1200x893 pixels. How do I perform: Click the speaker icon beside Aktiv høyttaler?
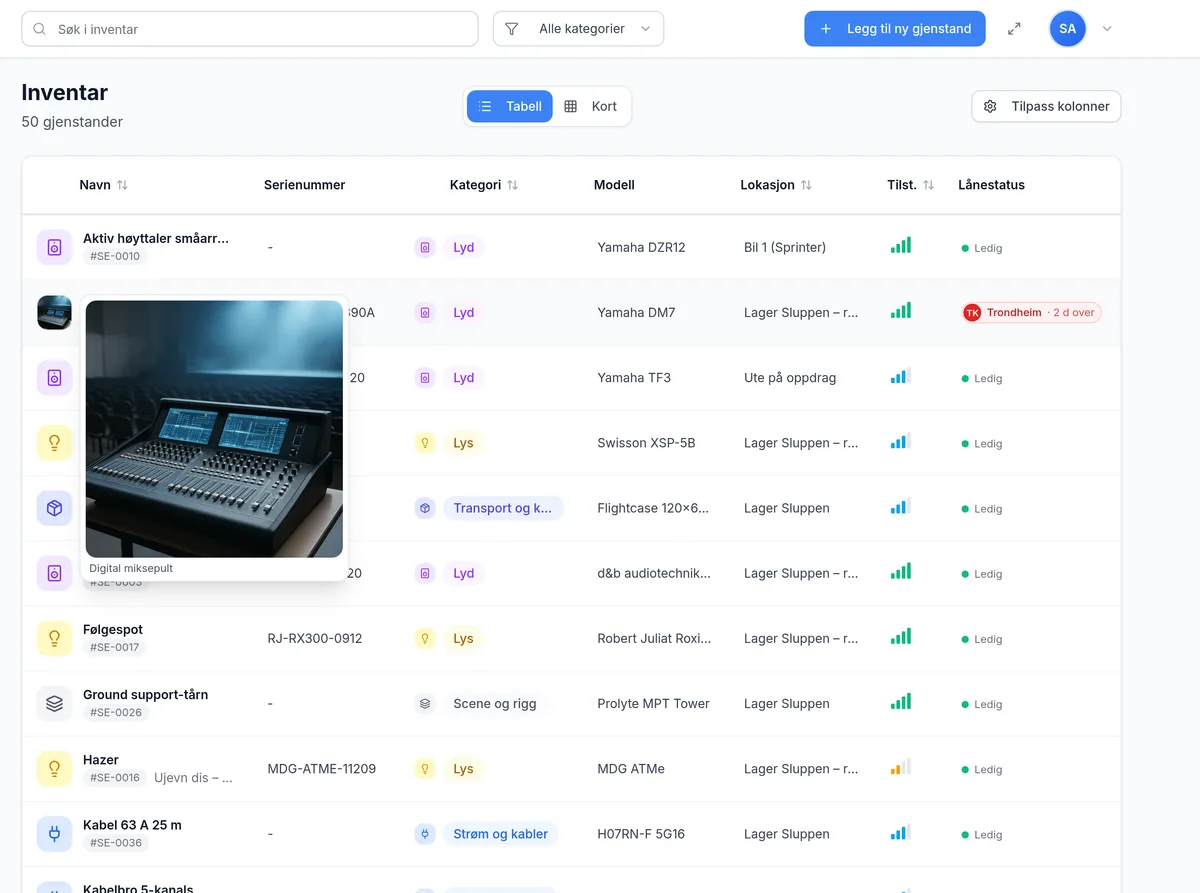coord(54,247)
